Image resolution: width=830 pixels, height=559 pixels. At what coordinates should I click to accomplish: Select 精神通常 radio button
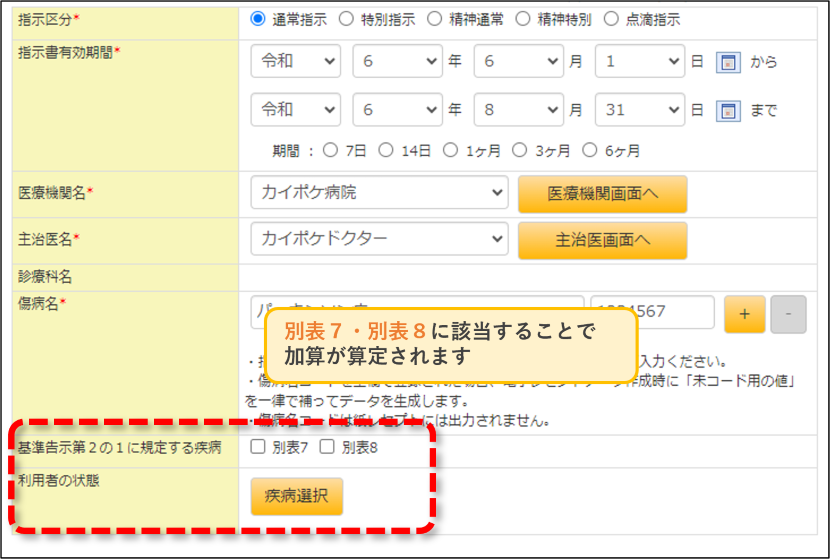point(435,19)
